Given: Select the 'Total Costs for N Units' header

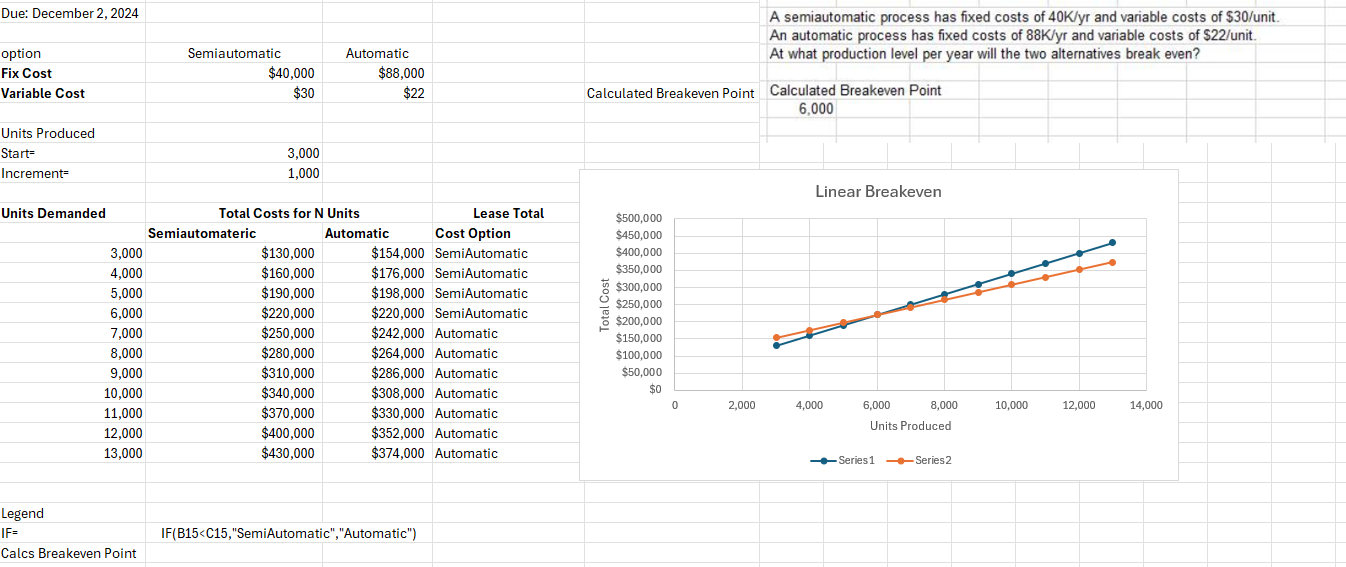Looking at the screenshot, I should pos(289,213).
